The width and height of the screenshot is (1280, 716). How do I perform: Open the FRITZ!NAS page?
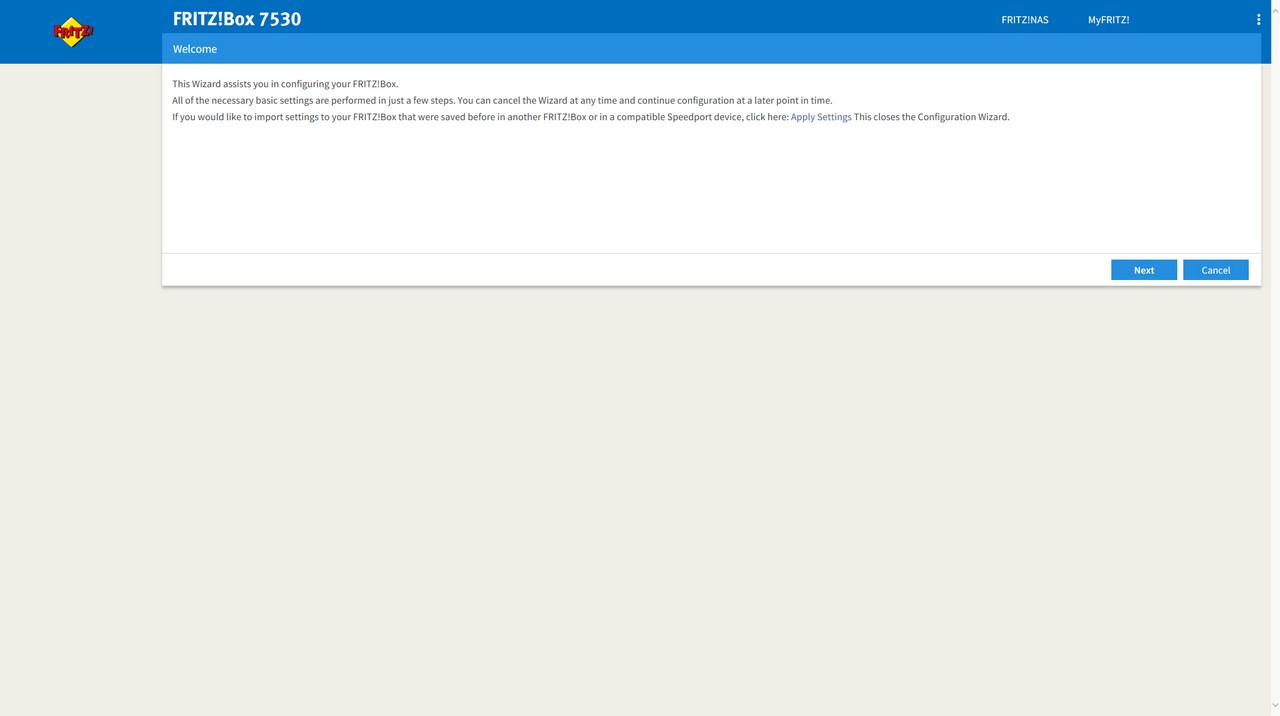[x=1025, y=19]
